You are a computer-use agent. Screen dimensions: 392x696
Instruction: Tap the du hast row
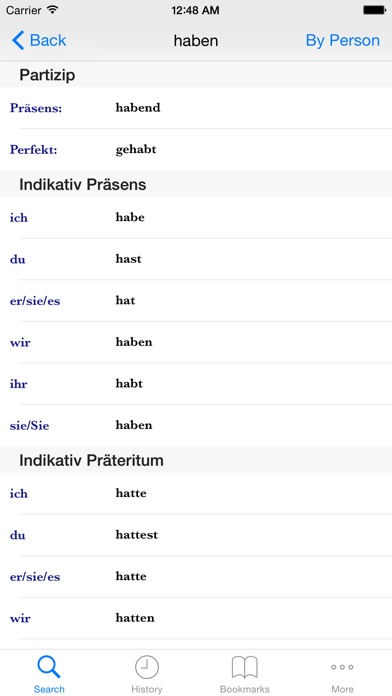pyautogui.click(x=196, y=259)
